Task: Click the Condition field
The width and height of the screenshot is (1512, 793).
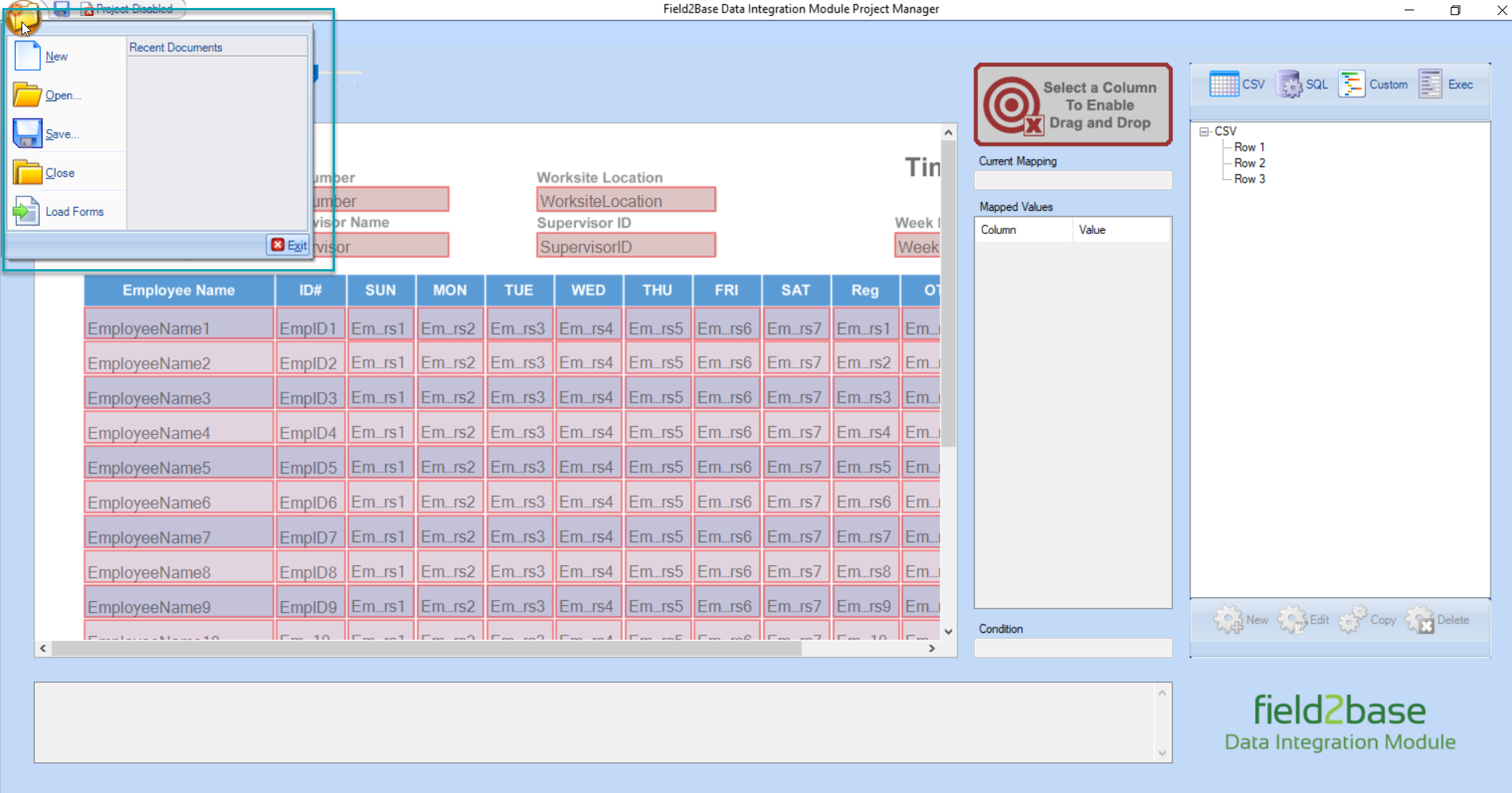Action: (x=1073, y=648)
